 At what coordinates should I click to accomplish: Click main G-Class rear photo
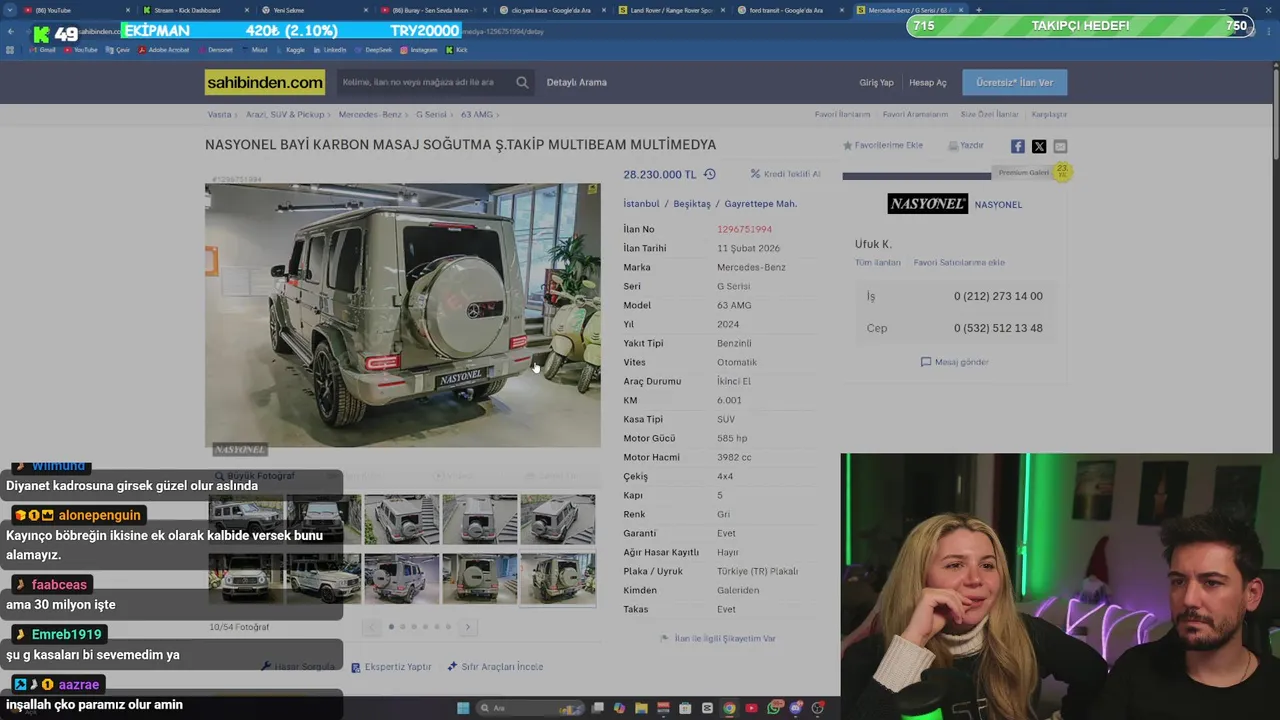pyautogui.click(x=402, y=315)
